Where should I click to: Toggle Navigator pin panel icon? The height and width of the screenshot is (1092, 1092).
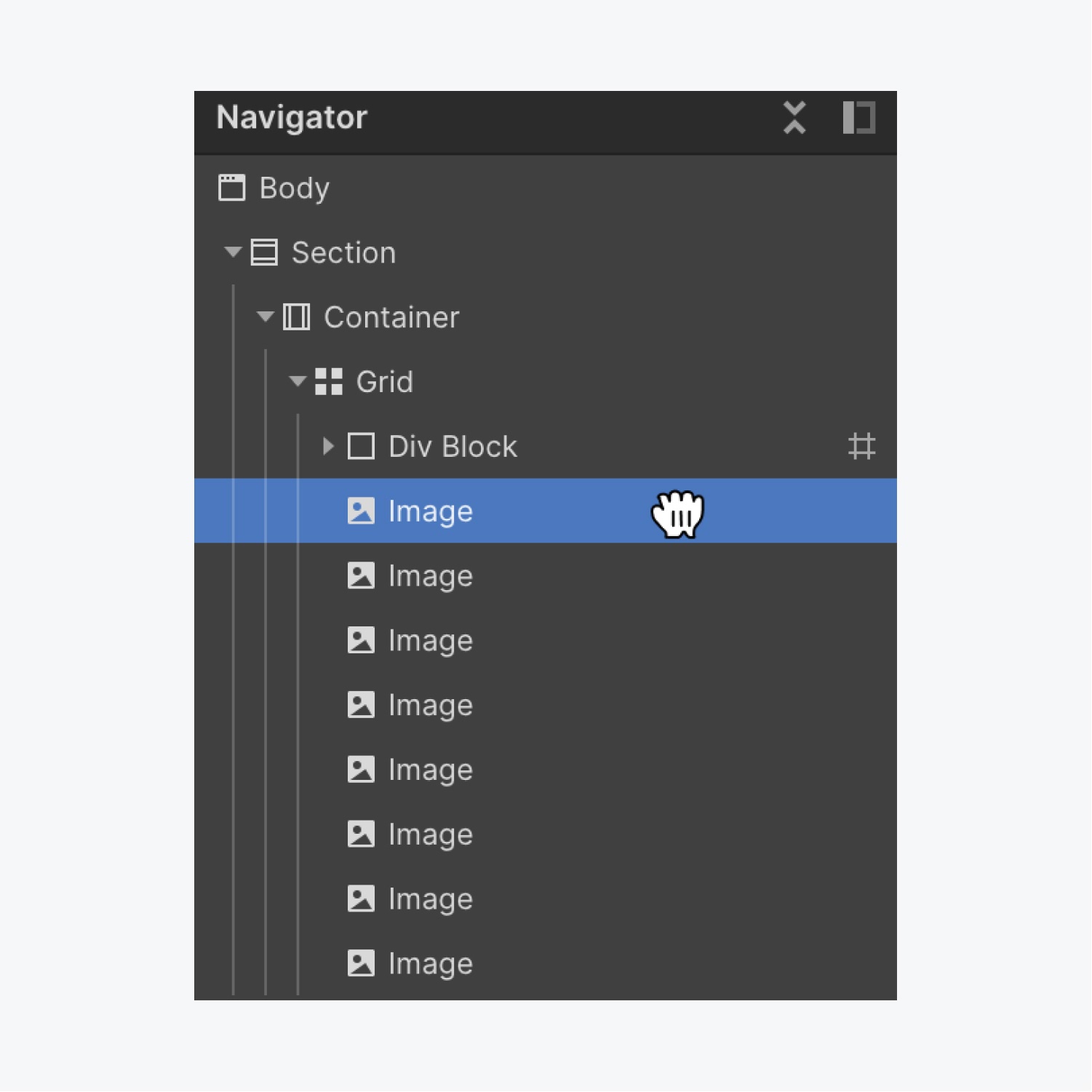(858, 117)
